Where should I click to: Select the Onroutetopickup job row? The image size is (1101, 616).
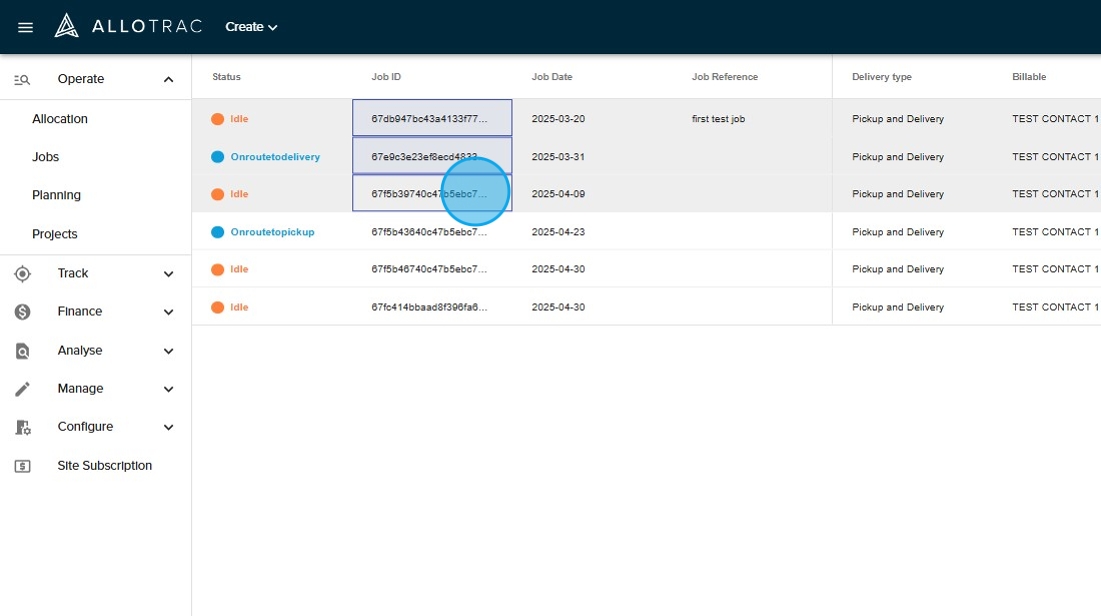(x=272, y=232)
